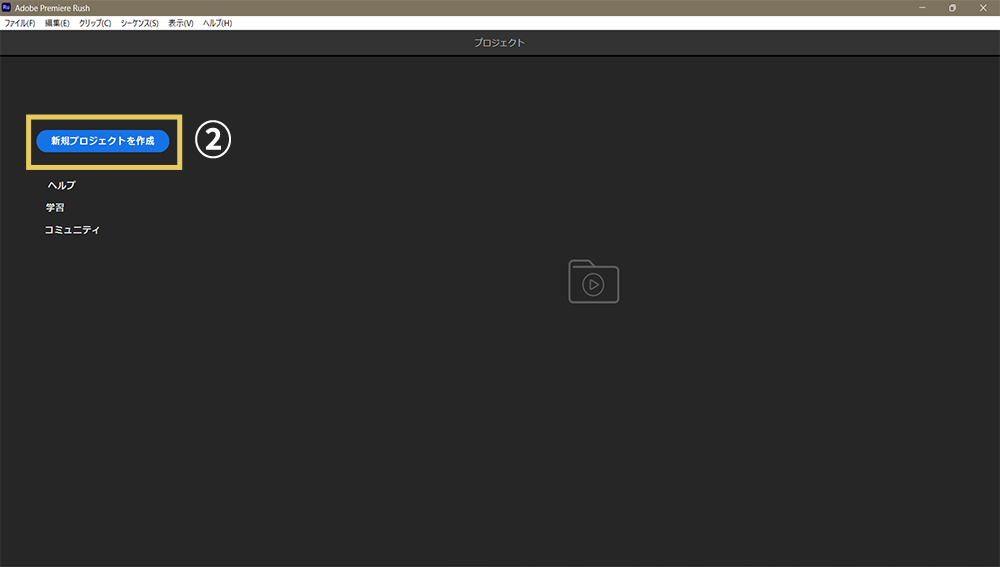Close the Adobe Premiere Rush window
This screenshot has height=567, width=1000.
983,8
